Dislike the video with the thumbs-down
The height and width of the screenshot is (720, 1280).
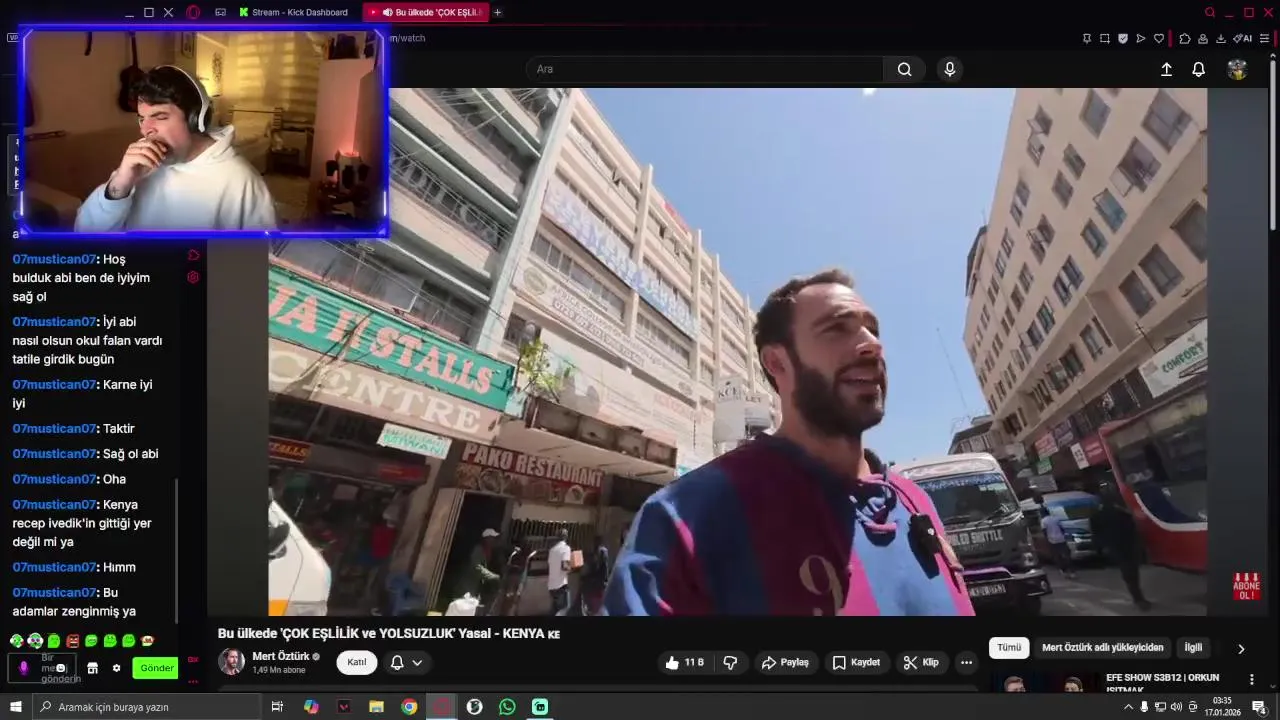click(730, 662)
